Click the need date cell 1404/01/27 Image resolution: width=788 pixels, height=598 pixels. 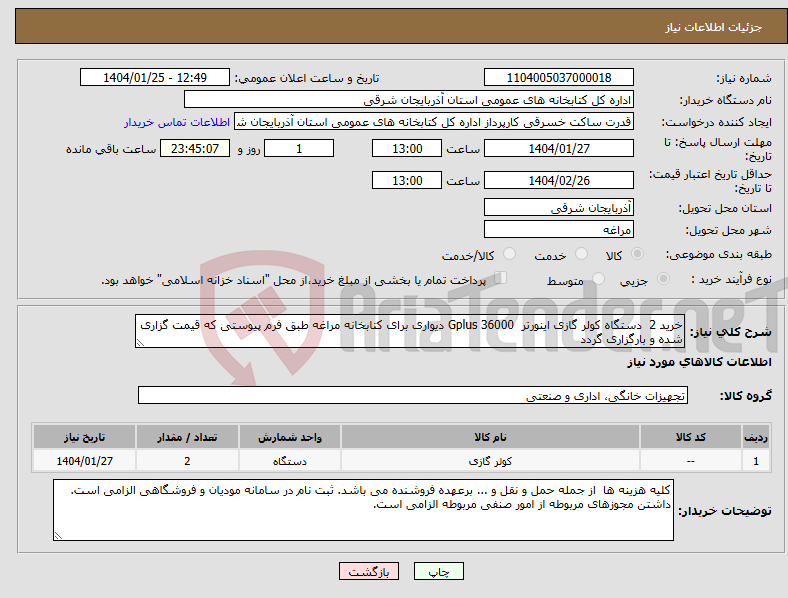tap(84, 460)
